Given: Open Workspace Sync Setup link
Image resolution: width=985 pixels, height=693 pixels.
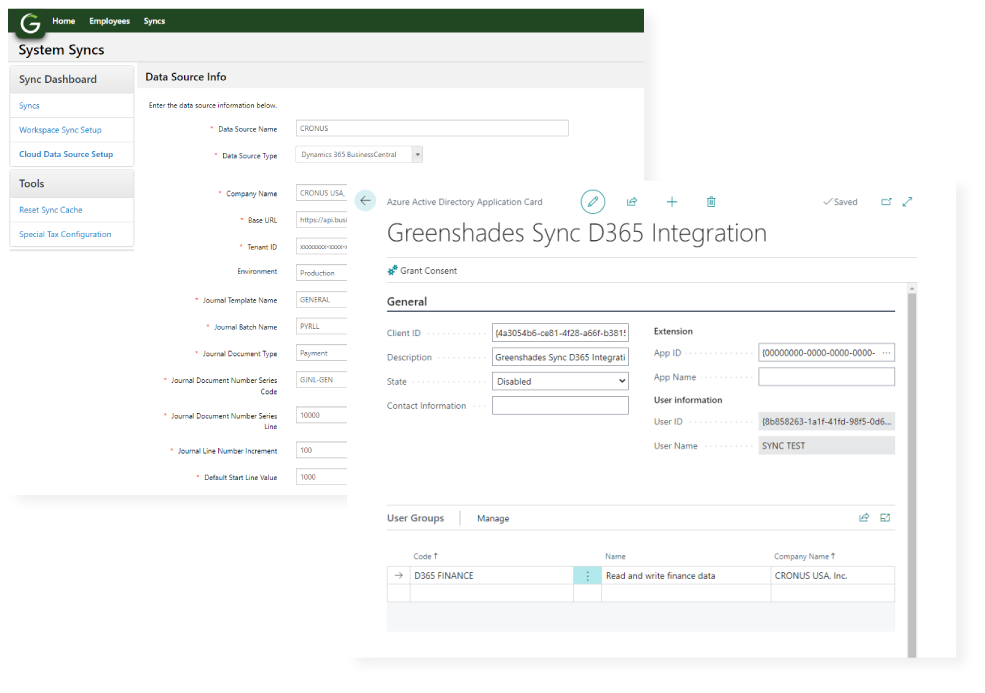Looking at the screenshot, I should (x=60, y=130).
